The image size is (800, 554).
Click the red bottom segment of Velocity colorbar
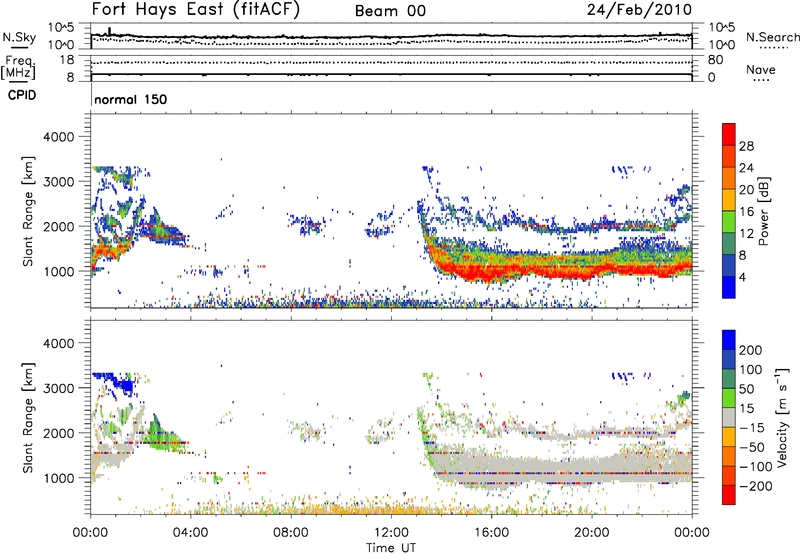(x=729, y=495)
